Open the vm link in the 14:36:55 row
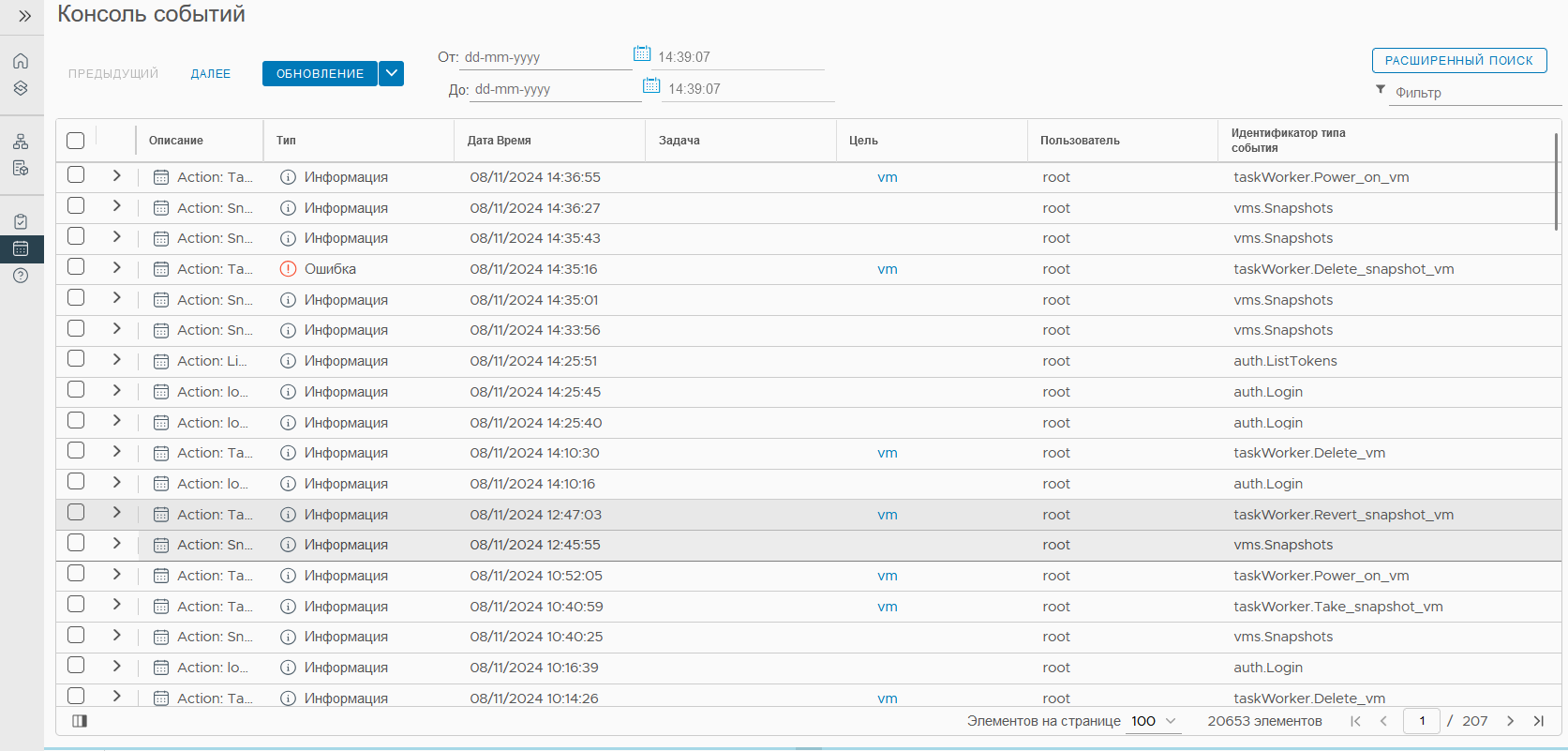The image size is (1568, 751). [888, 177]
